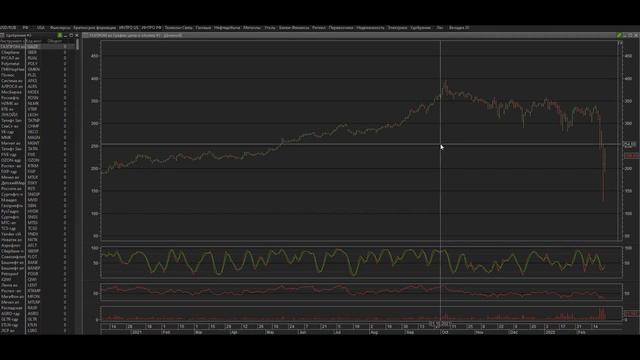
Task: Select the USD/RUB tab
Action: [x=8, y=28]
